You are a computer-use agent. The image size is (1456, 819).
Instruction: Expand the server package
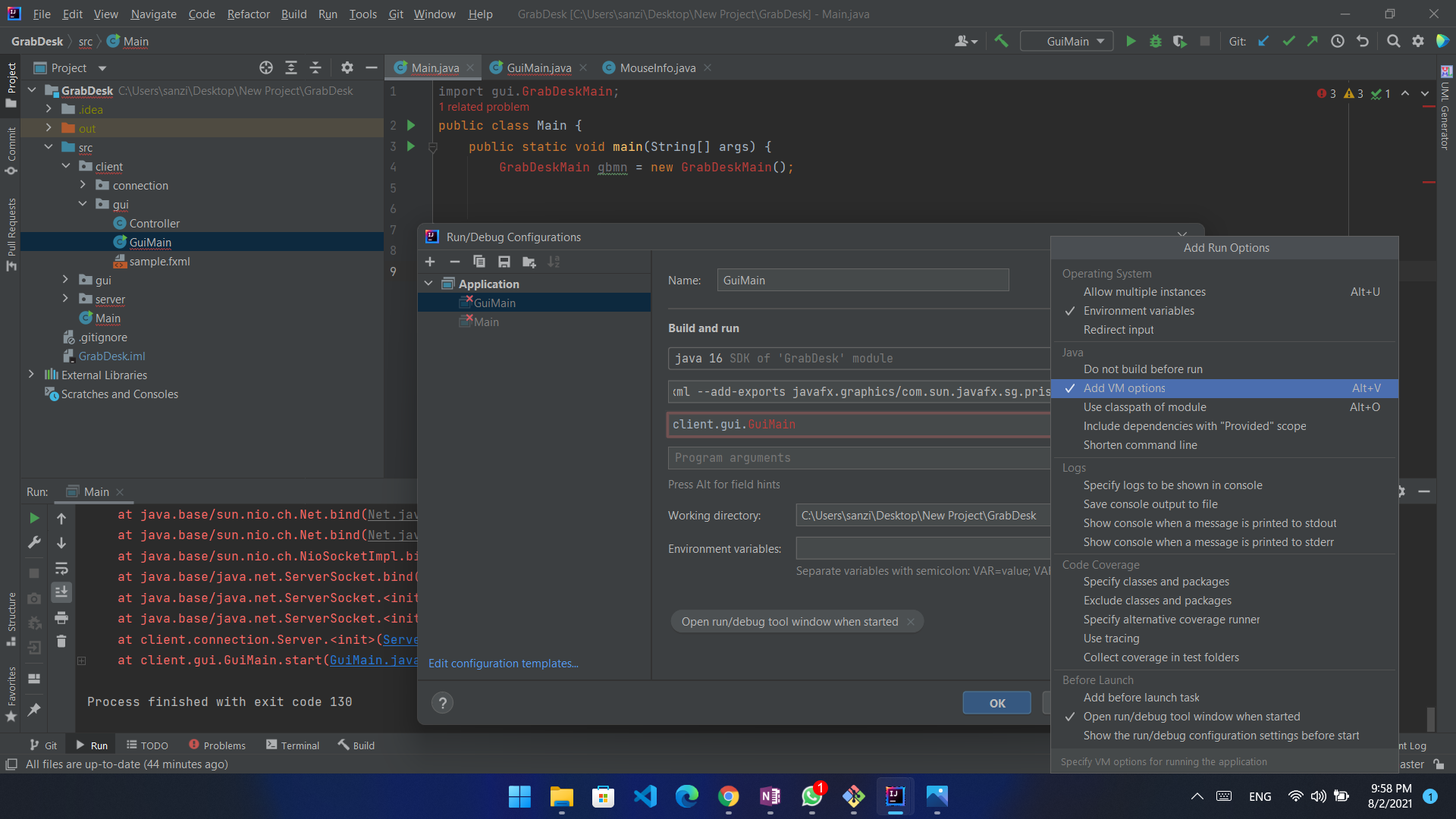point(65,299)
